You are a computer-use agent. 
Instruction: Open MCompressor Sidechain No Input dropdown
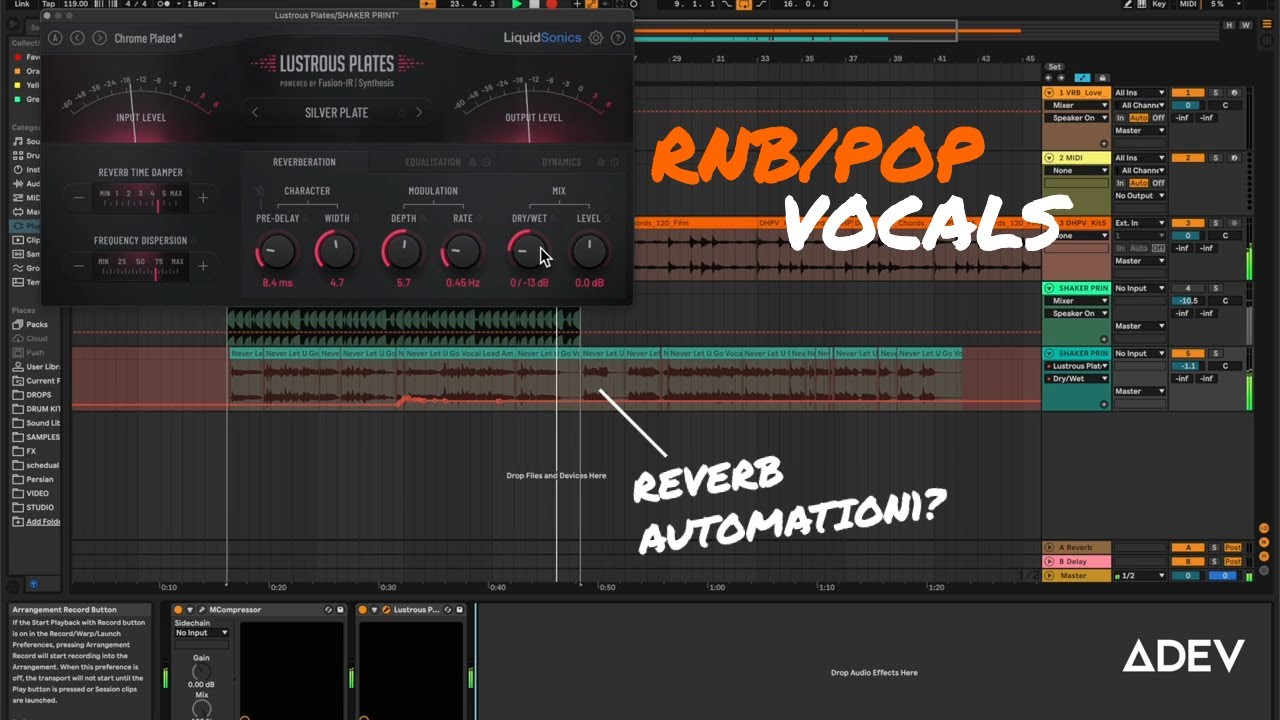tap(202, 633)
